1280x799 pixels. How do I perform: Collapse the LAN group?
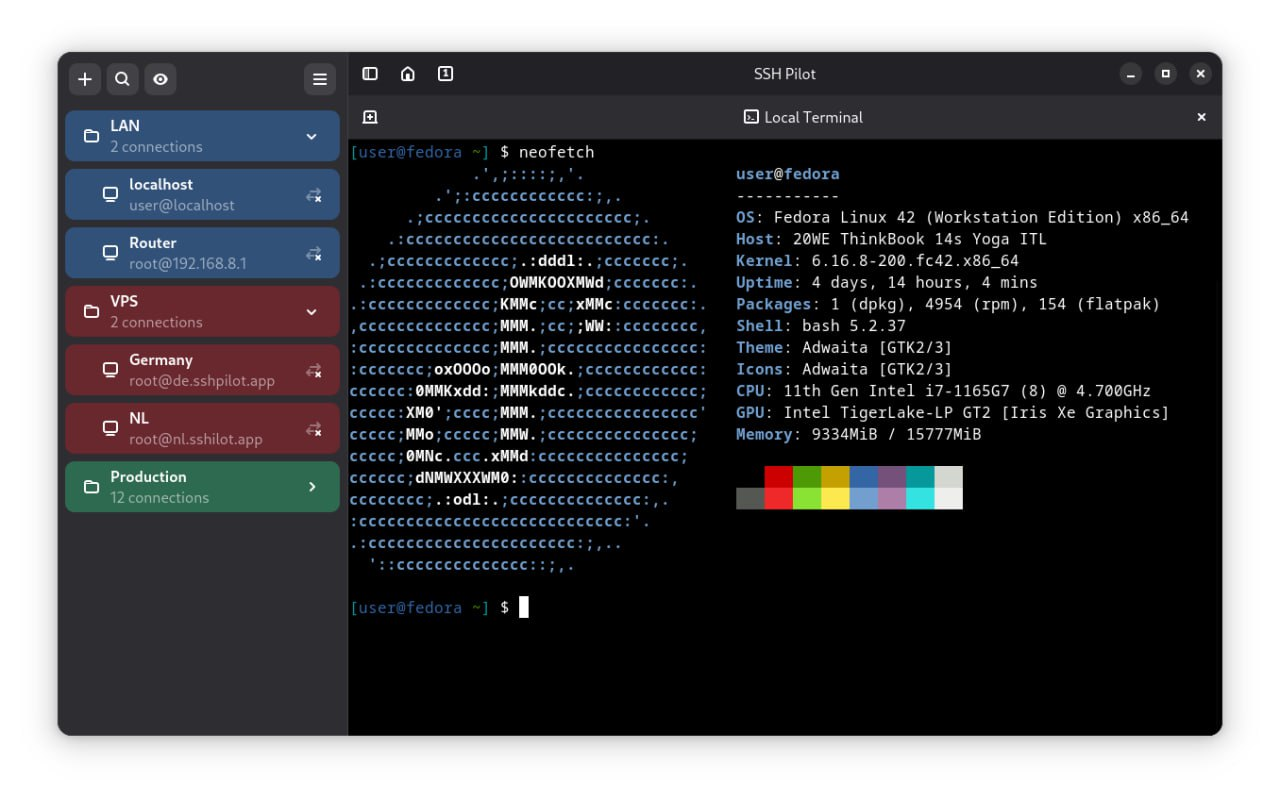[311, 136]
